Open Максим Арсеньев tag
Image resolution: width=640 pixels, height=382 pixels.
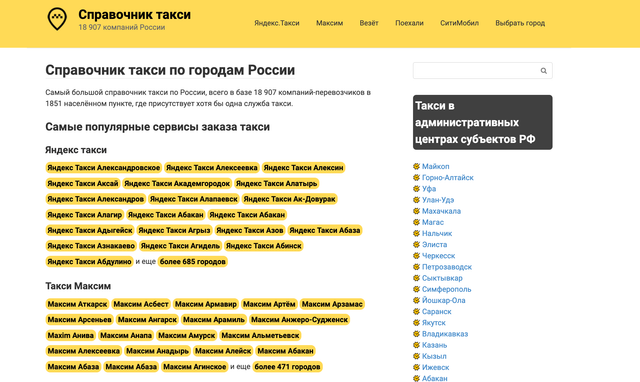[x=80, y=320]
